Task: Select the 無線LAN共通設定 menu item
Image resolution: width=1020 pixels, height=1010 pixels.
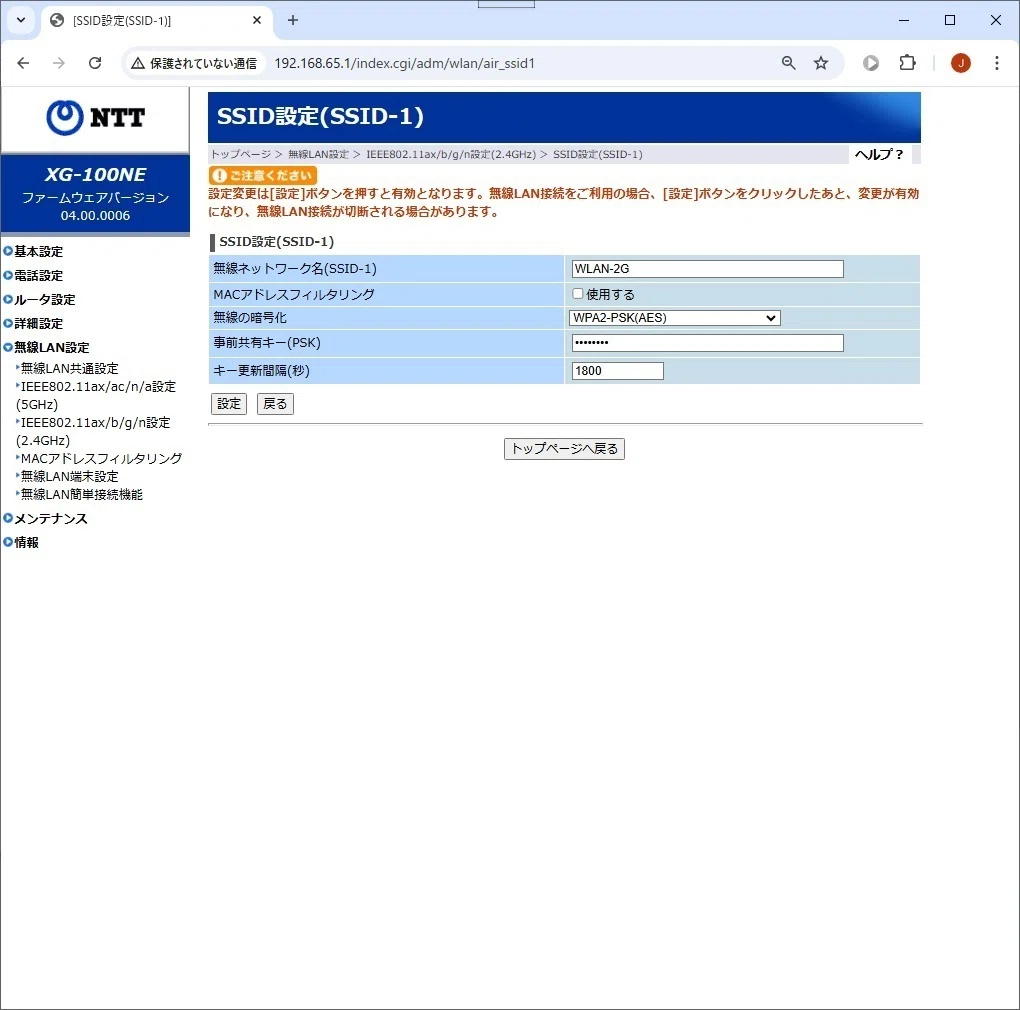Action: 70,368
